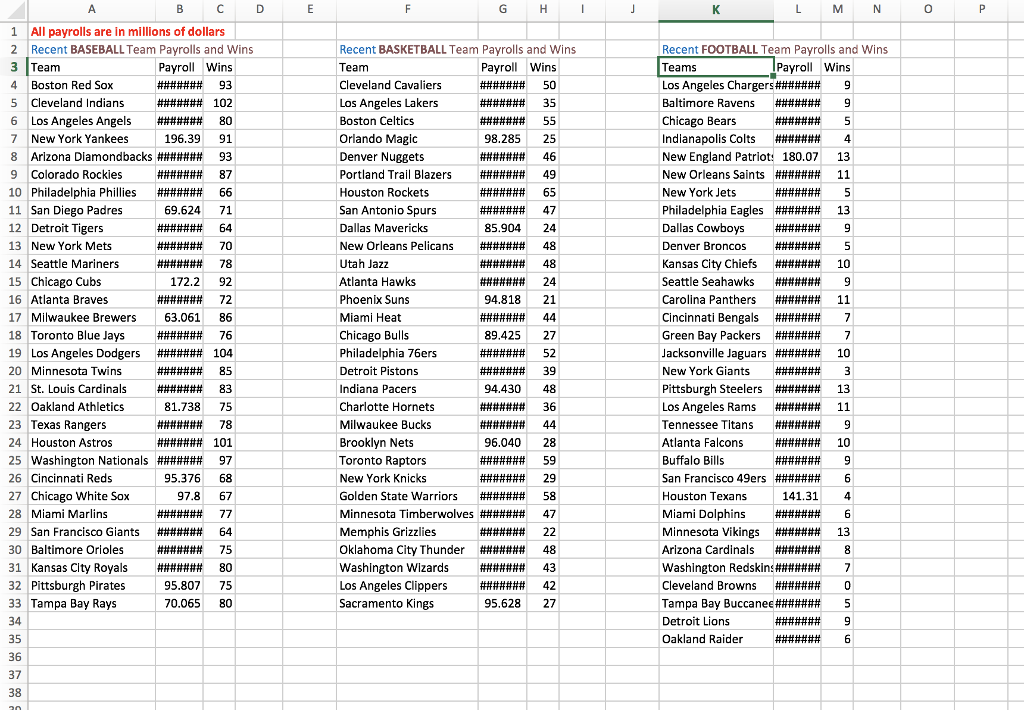Select the football 'Payroll' header cell
Viewport: 1024px width, 710px height.
click(x=797, y=67)
